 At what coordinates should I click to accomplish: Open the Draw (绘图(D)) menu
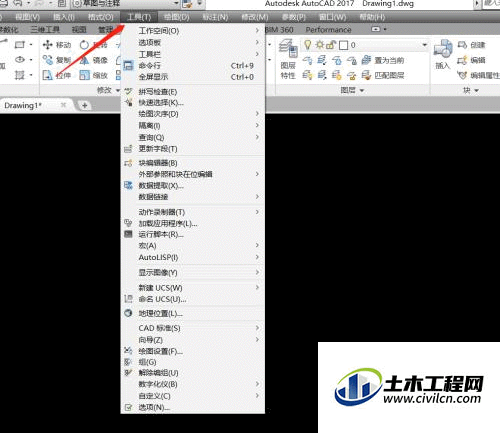click(x=177, y=17)
